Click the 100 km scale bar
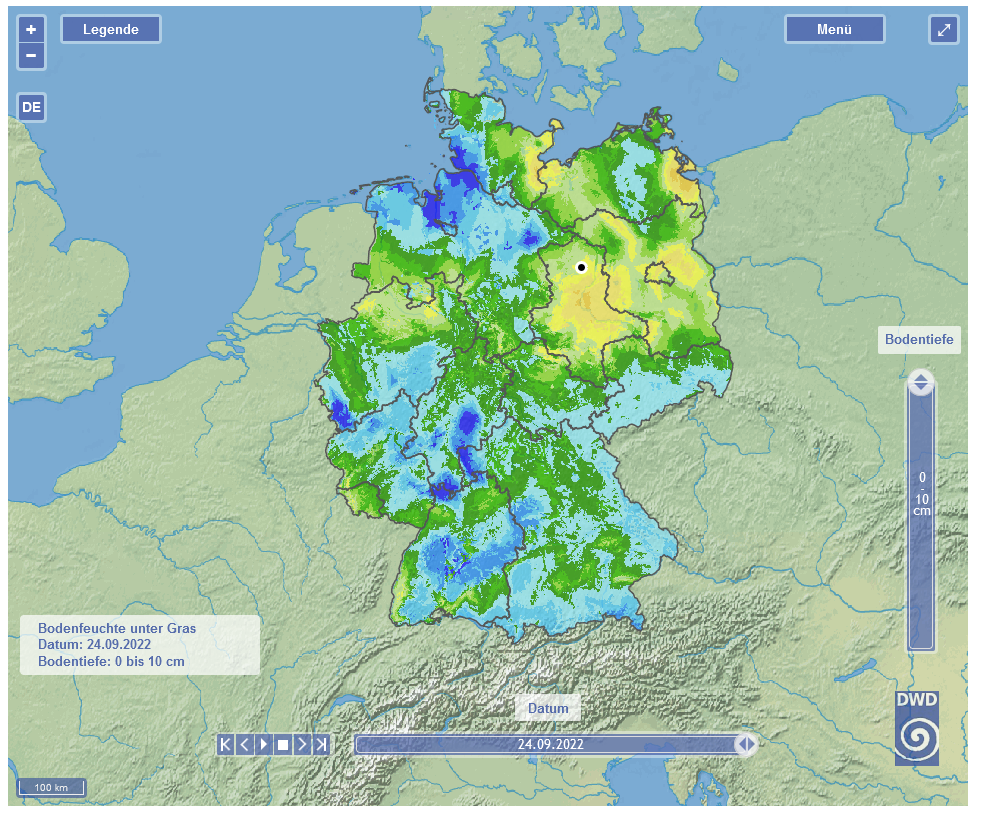Screen dimensions: 983x815 click(x=51, y=788)
